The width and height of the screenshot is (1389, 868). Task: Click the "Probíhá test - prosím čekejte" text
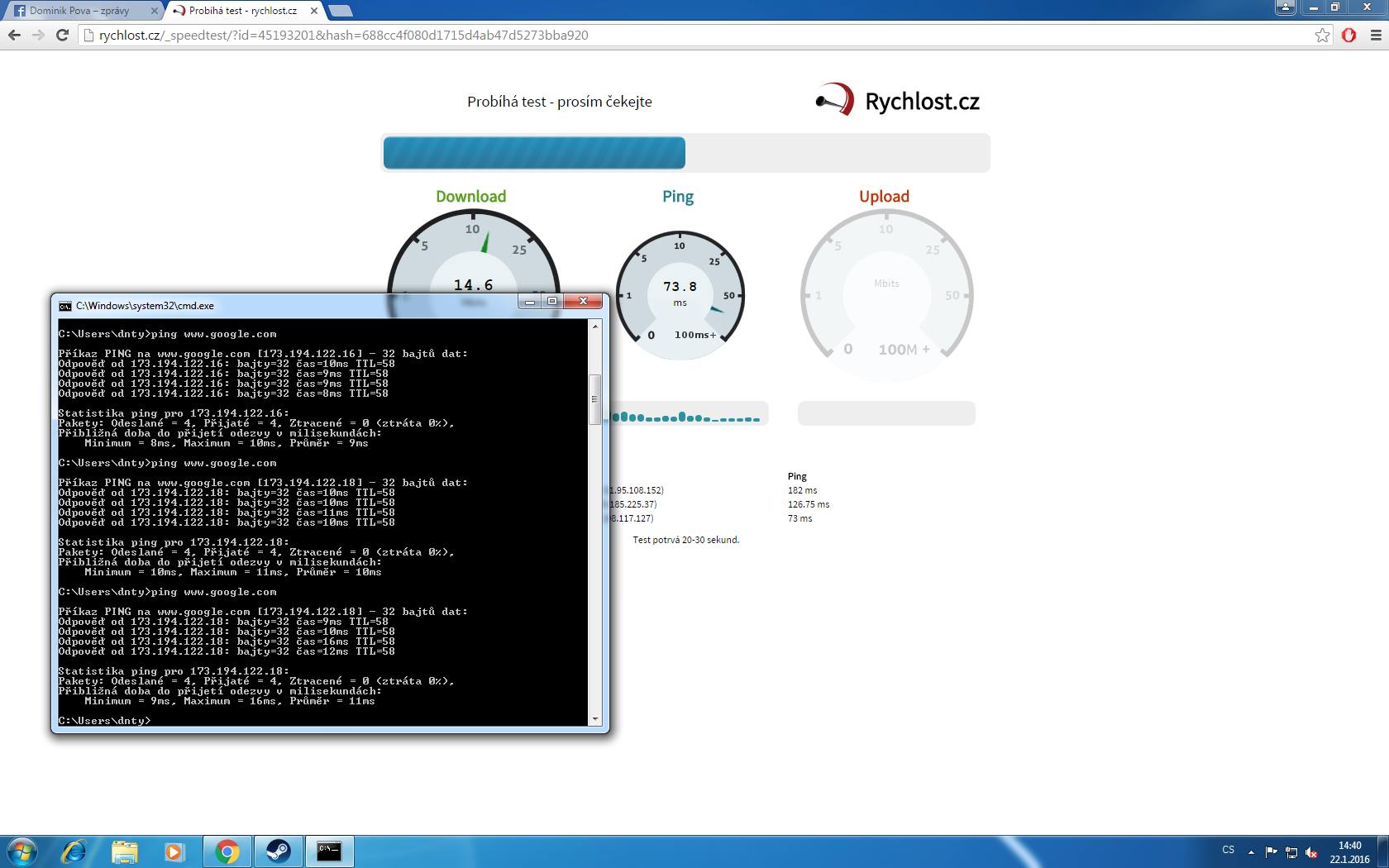[560, 102]
